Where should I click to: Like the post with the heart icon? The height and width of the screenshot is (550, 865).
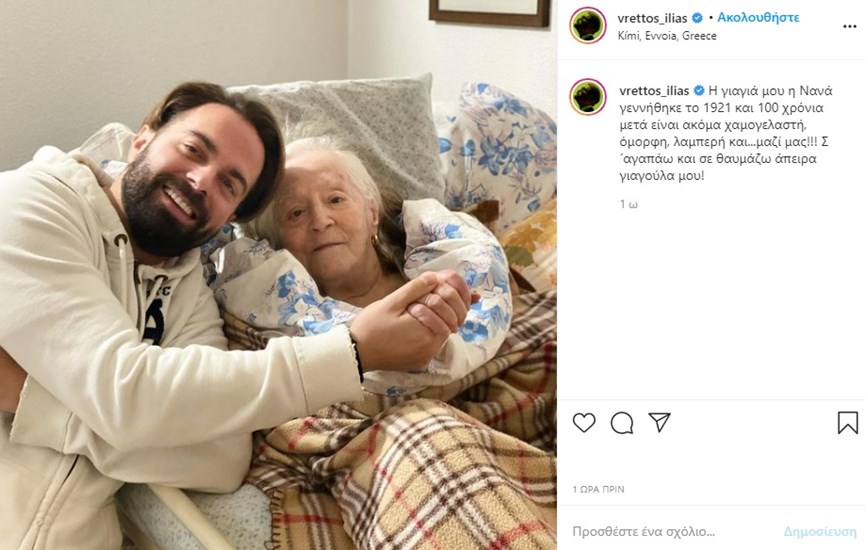point(584,423)
